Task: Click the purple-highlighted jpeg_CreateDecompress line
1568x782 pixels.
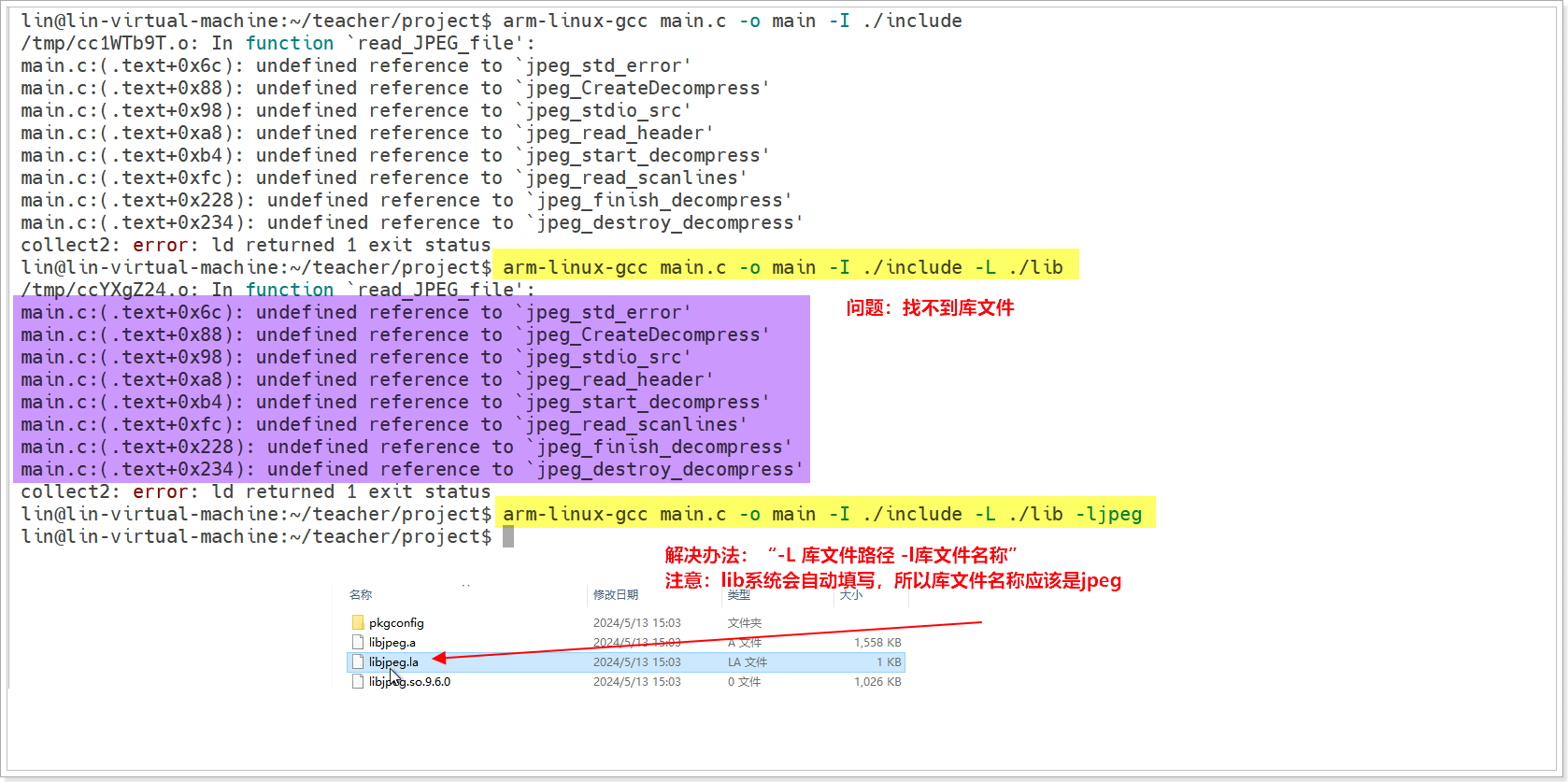Action: click(x=395, y=334)
